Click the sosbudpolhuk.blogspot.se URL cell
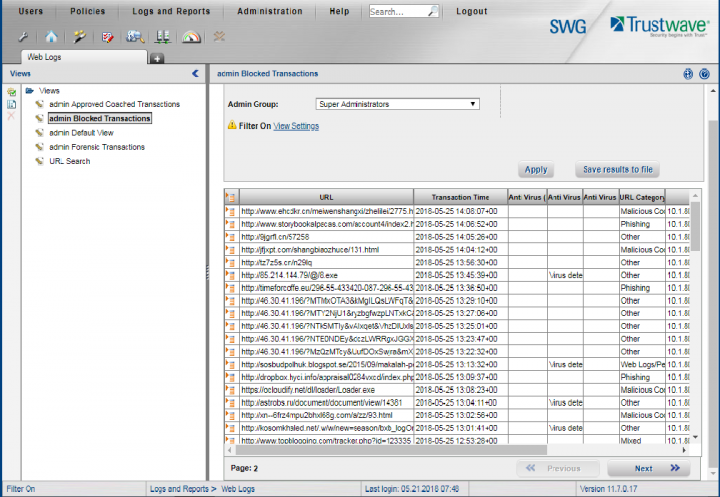 pyautogui.click(x=326, y=364)
